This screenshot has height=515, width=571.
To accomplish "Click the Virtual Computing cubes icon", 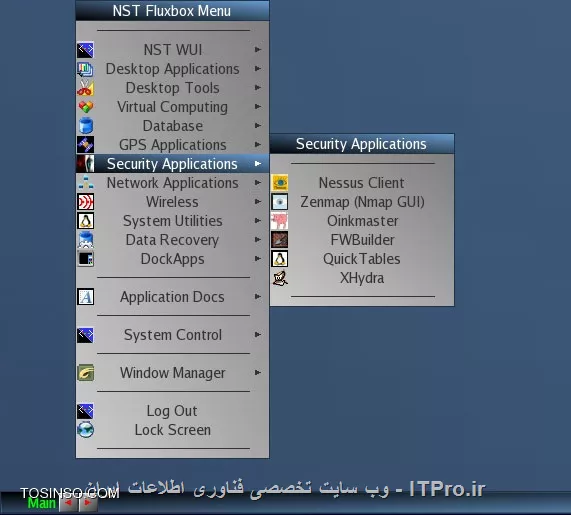I will (x=86, y=107).
